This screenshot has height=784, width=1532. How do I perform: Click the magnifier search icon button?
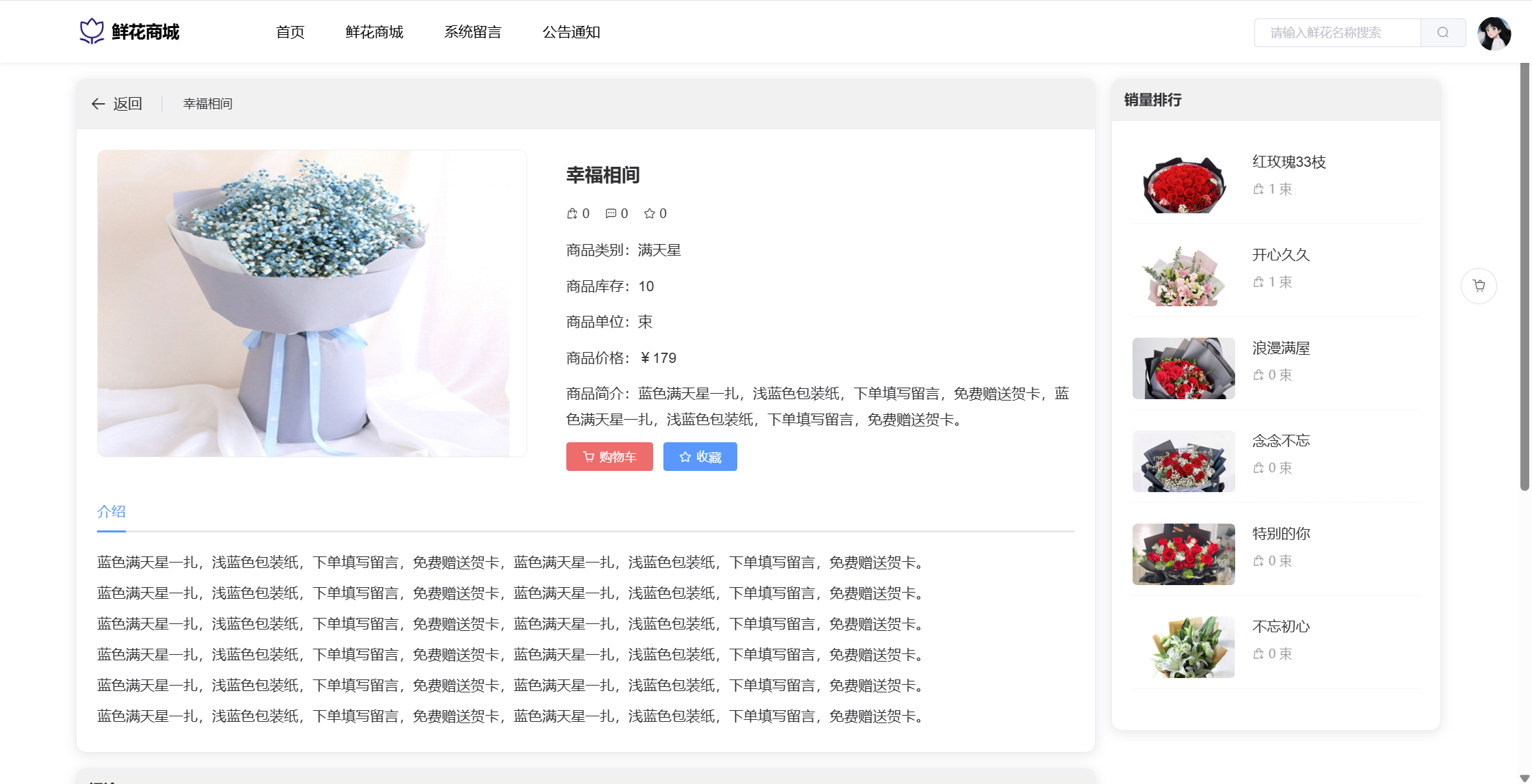pos(1442,33)
